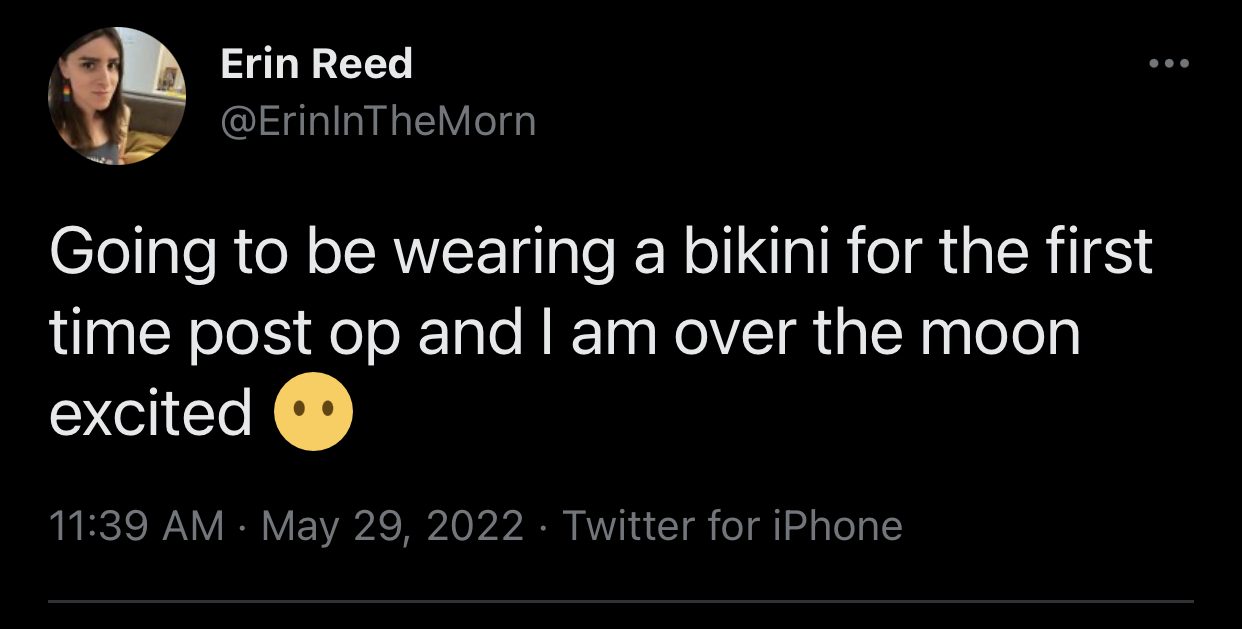Open the Erin Reed display name
Image resolution: width=1242 pixels, height=629 pixels.
[316, 65]
